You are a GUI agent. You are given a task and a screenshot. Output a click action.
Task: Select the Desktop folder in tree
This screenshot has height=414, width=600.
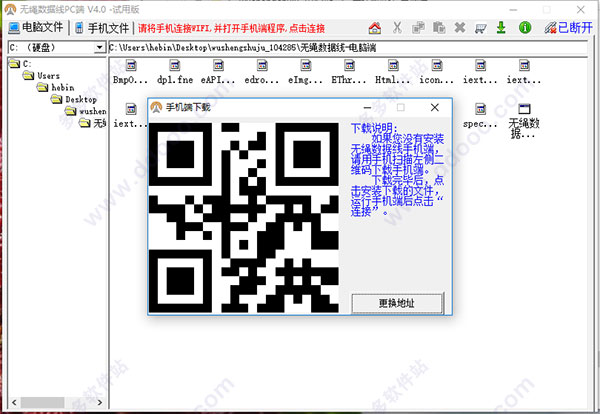74,99
